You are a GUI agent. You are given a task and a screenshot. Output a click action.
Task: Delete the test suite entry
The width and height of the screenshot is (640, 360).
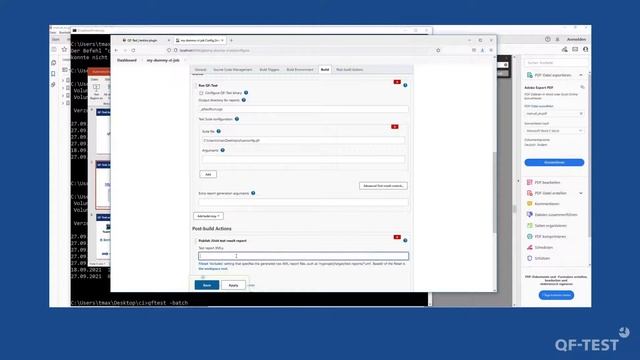395,127
